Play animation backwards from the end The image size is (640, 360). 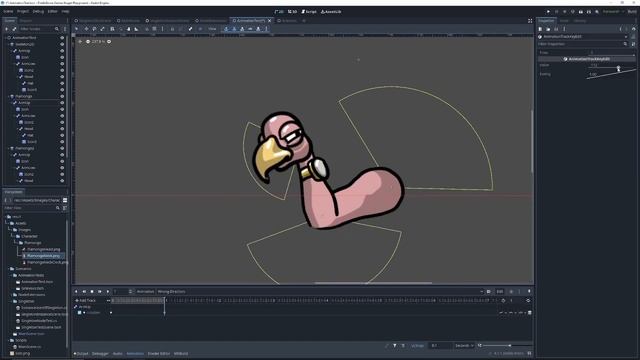point(84,292)
